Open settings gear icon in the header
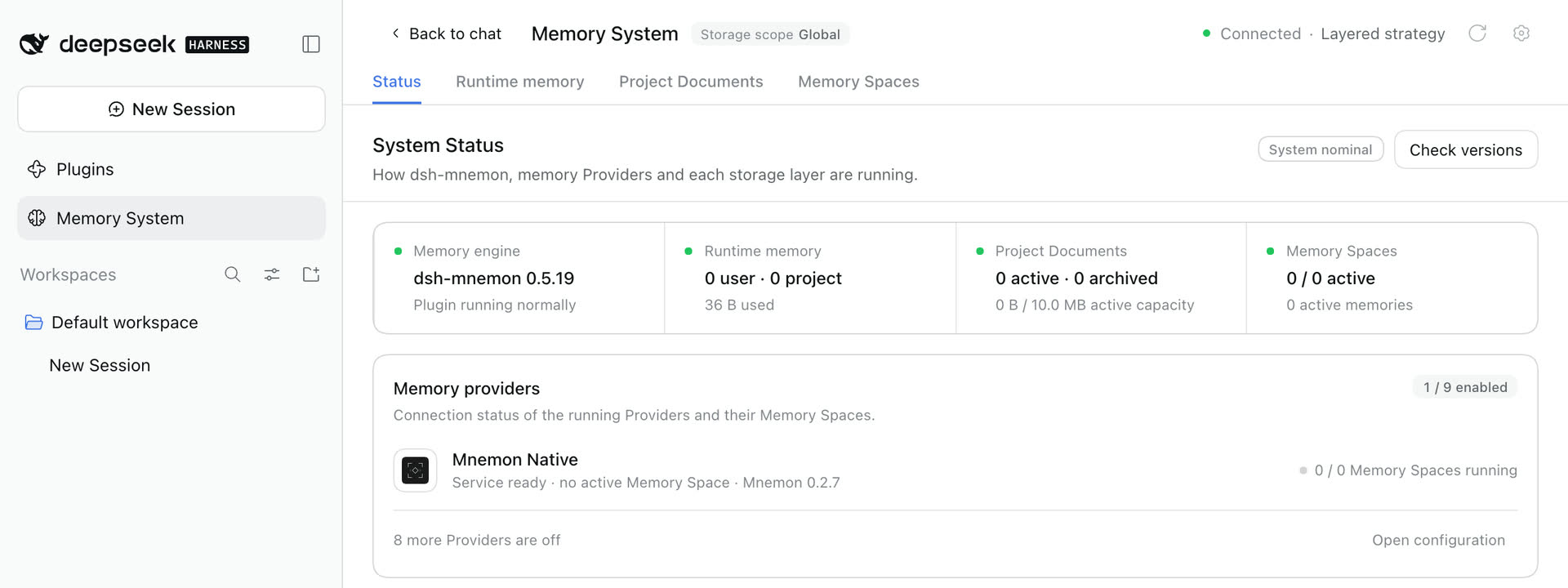This screenshot has width=1568, height=588. coord(1521,33)
